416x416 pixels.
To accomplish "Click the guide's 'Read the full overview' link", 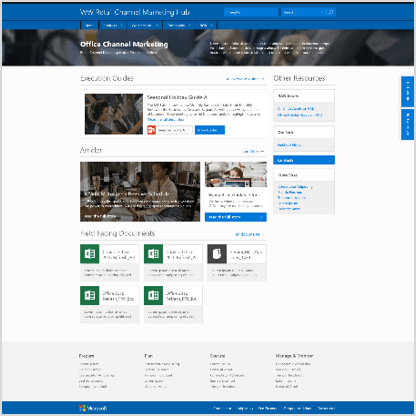I will (166, 119).
